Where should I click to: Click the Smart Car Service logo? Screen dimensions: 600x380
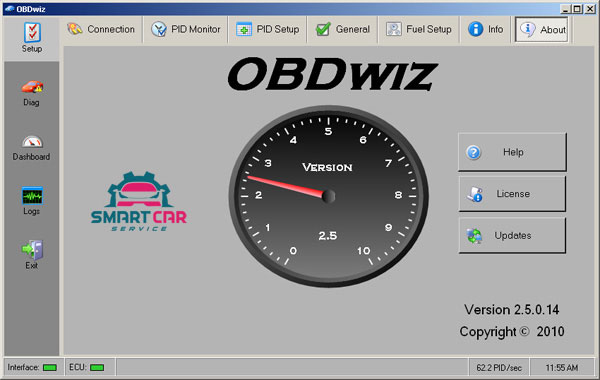click(139, 202)
